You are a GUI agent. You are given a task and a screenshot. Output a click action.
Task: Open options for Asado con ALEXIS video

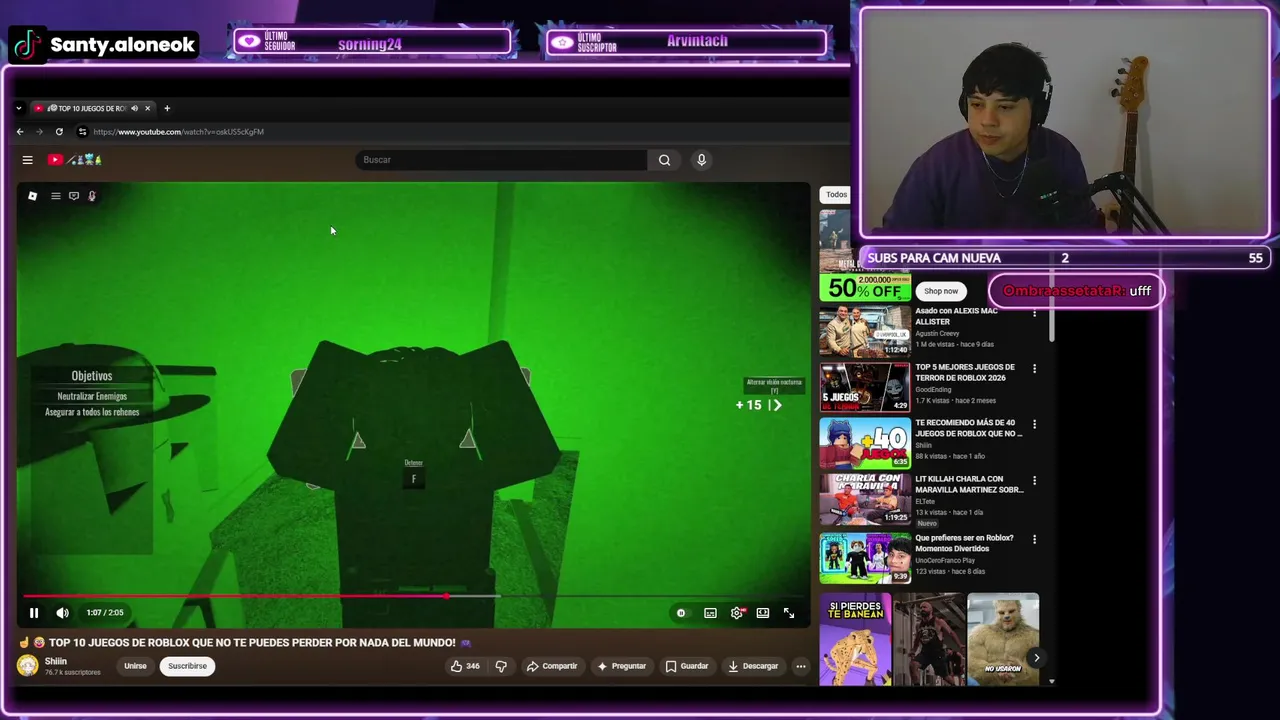[x=1034, y=312]
